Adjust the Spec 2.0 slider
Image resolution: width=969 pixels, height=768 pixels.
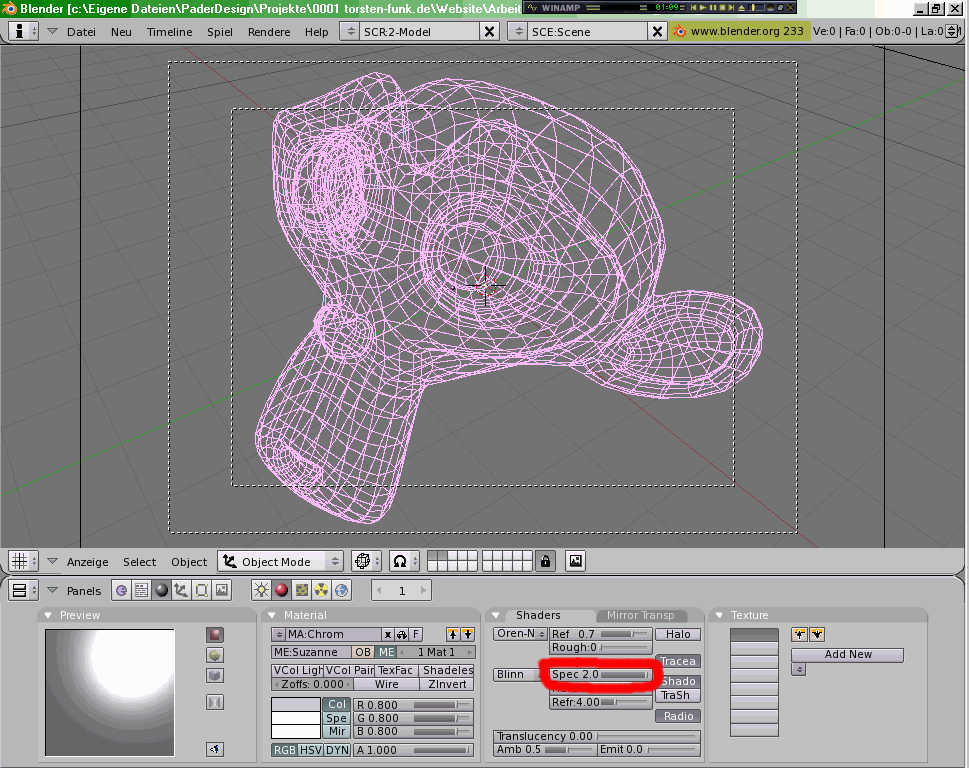(601, 675)
